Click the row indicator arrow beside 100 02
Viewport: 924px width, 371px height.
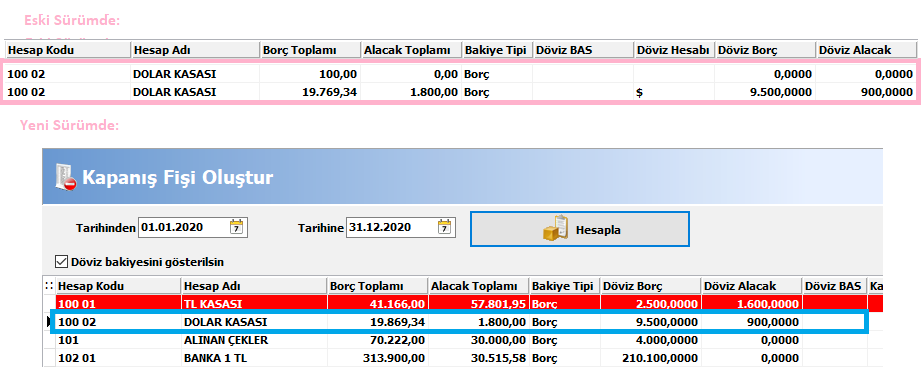(48, 322)
